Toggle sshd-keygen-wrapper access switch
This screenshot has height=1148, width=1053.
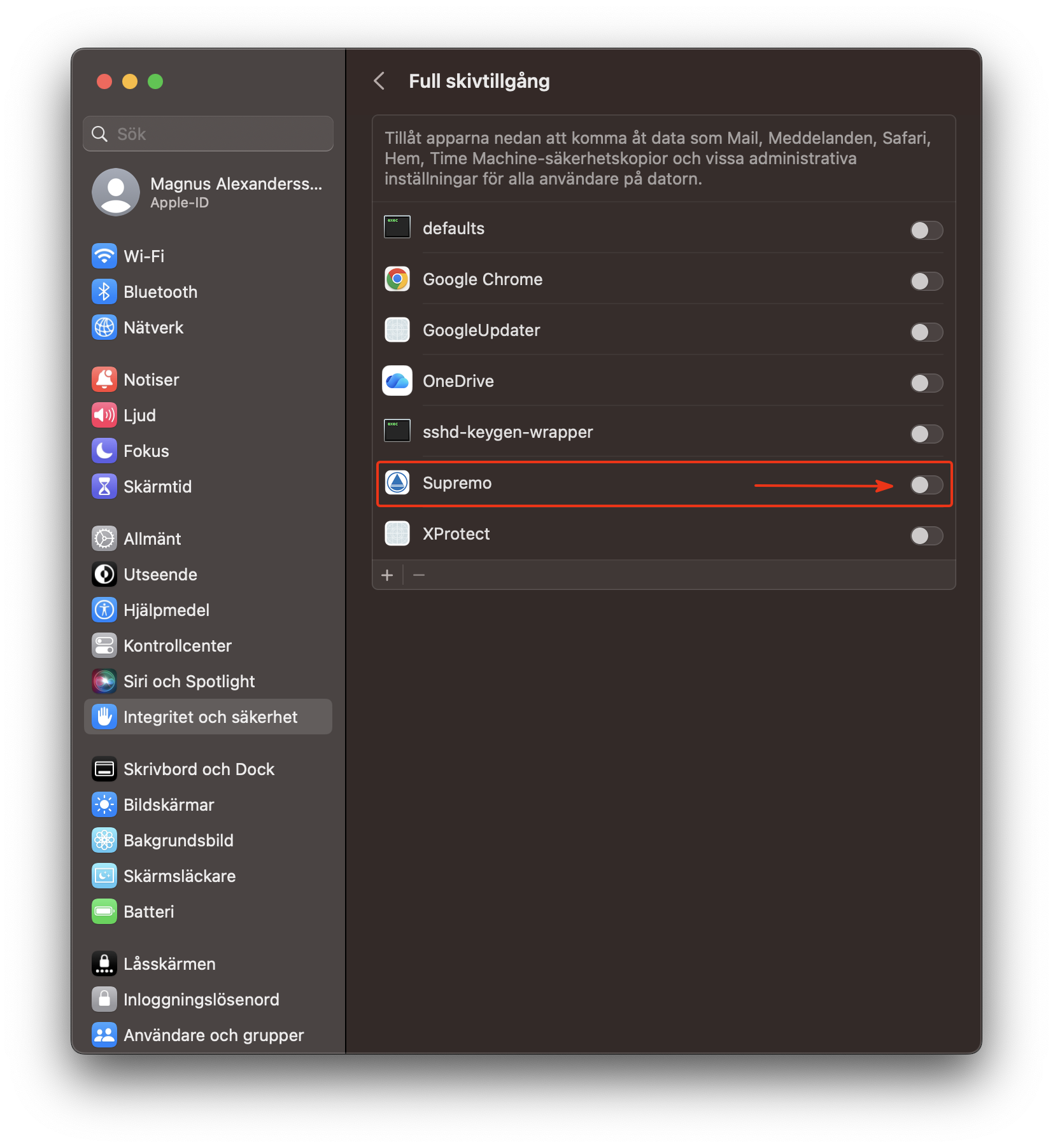tap(926, 434)
